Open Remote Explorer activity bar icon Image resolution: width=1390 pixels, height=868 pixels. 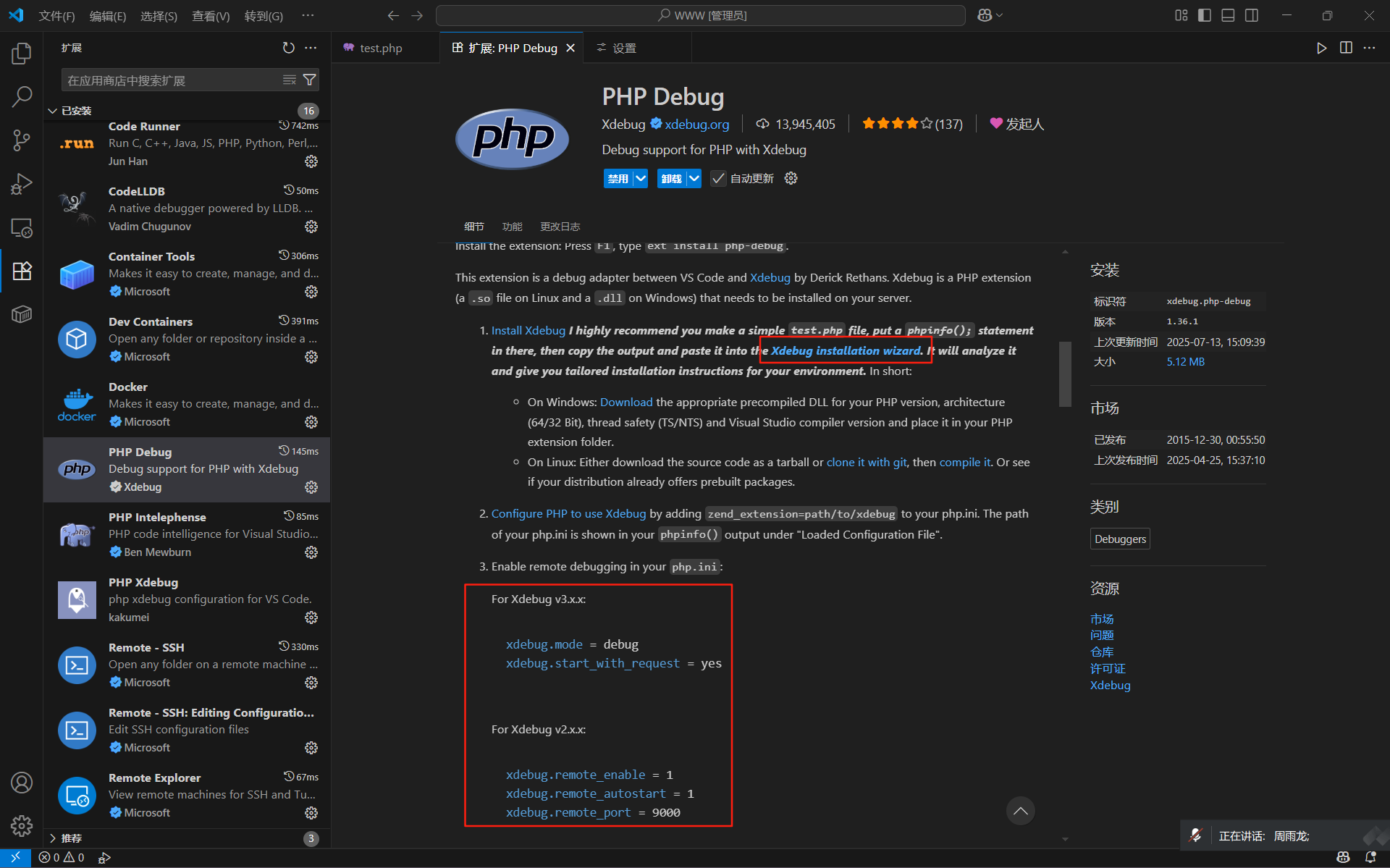point(22,227)
